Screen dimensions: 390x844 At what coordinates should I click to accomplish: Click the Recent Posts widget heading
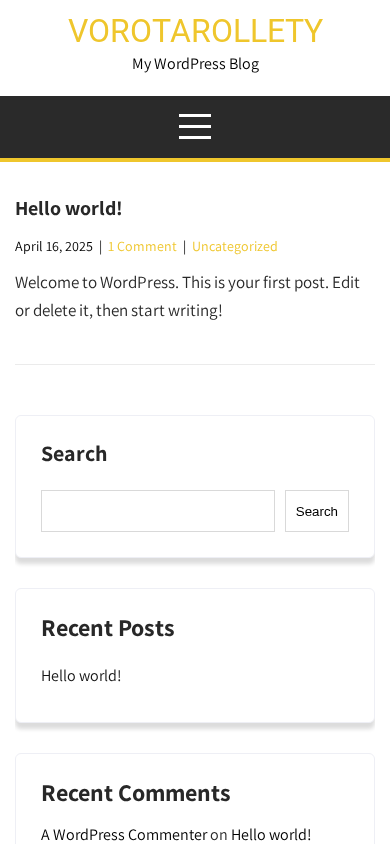click(x=108, y=628)
